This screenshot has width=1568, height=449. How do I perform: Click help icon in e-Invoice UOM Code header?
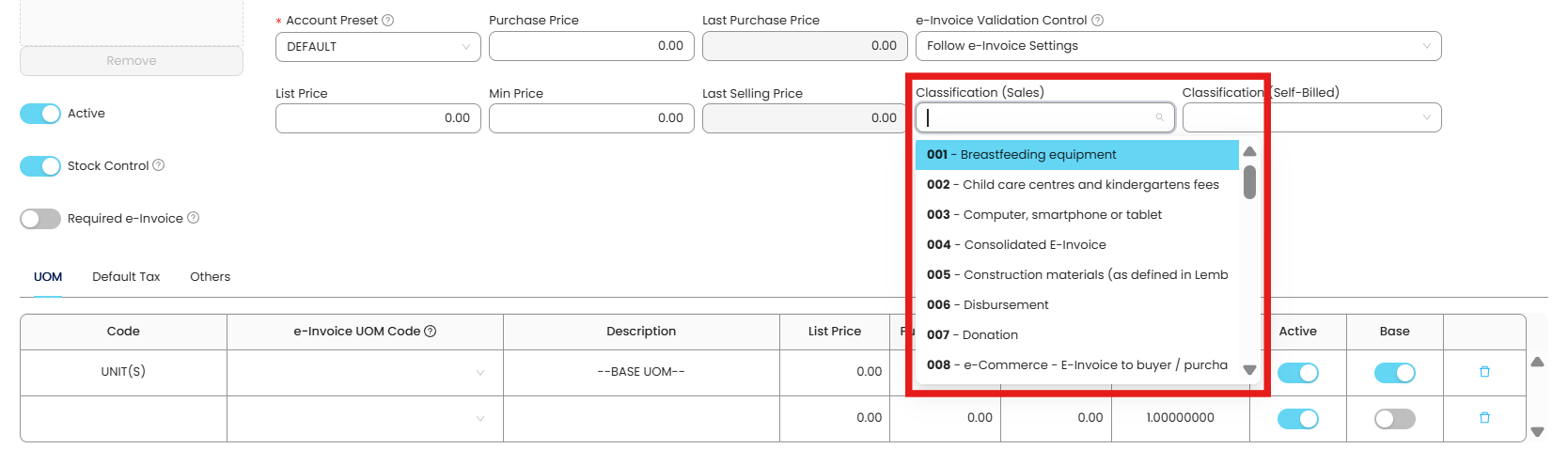431,332
